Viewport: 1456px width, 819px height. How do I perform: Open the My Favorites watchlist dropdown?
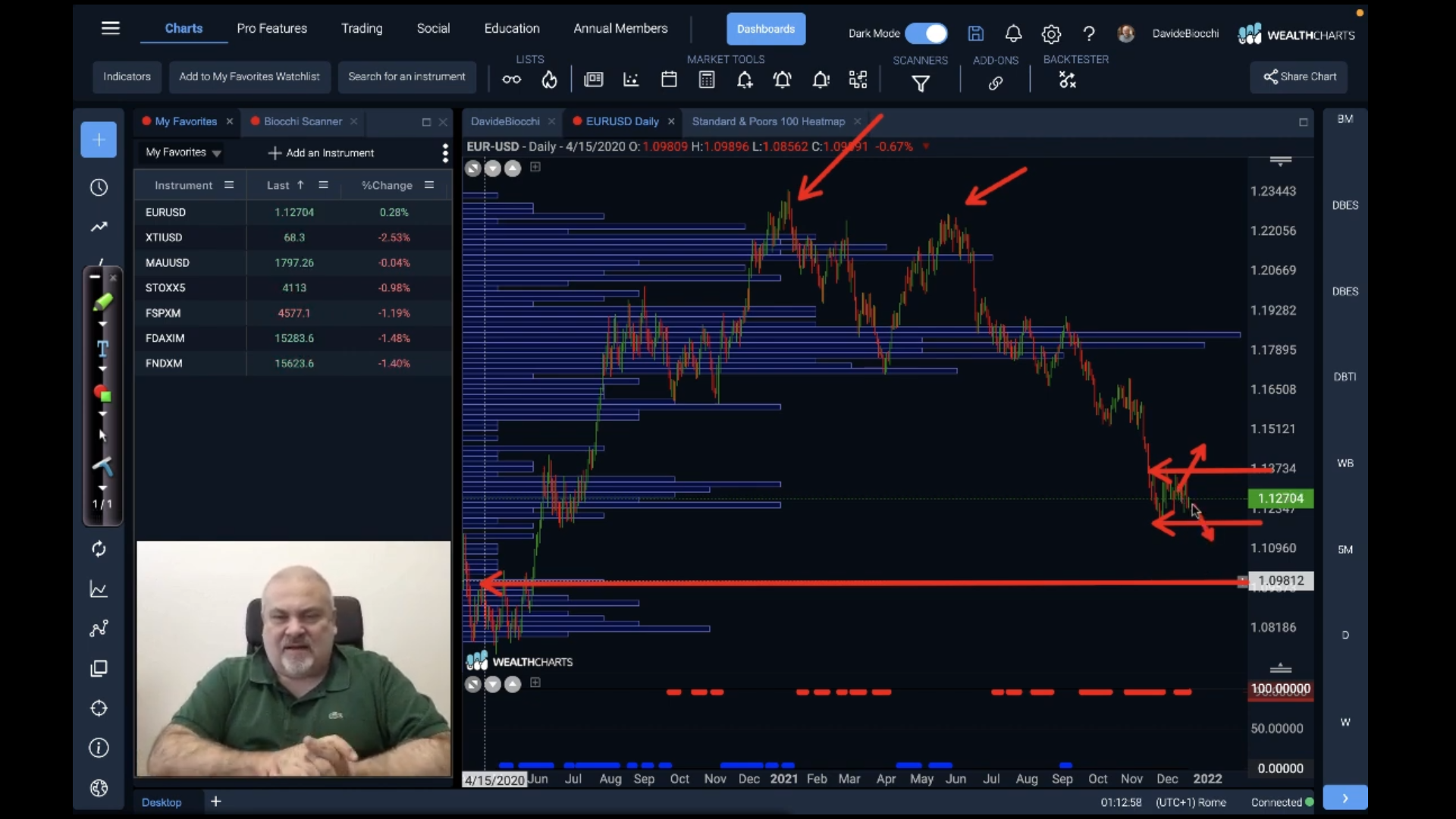pyautogui.click(x=183, y=152)
